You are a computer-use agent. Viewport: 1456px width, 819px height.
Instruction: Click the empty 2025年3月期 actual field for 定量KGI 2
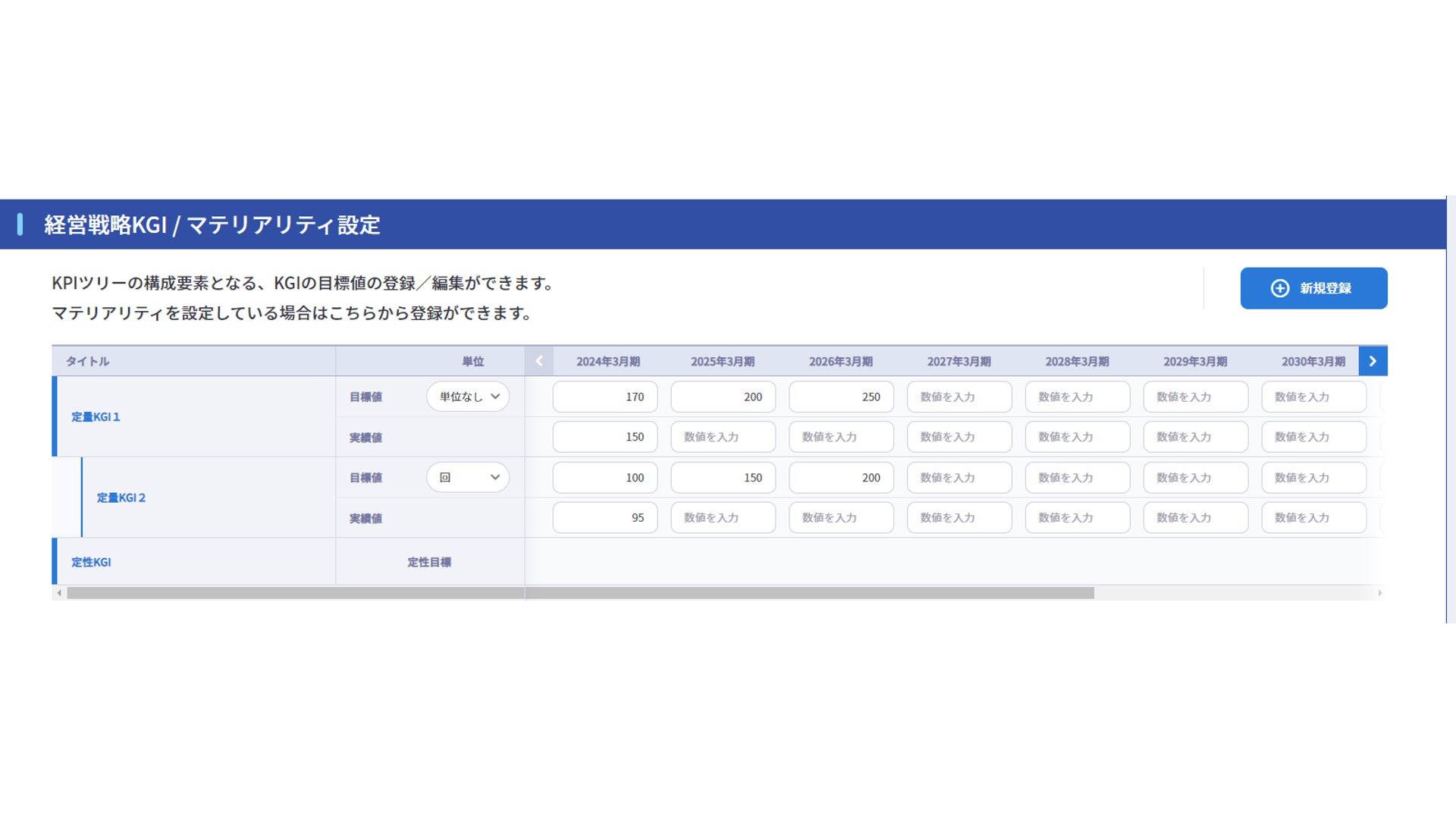[723, 518]
